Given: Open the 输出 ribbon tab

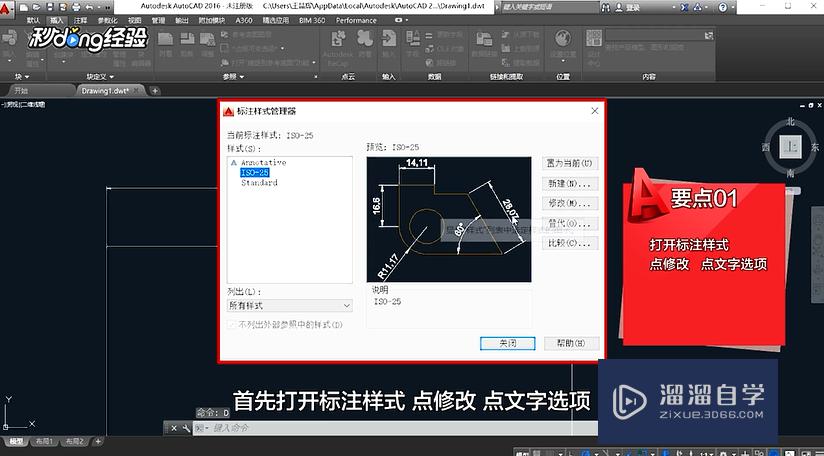Looking at the screenshot, I should [x=181, y=20].
